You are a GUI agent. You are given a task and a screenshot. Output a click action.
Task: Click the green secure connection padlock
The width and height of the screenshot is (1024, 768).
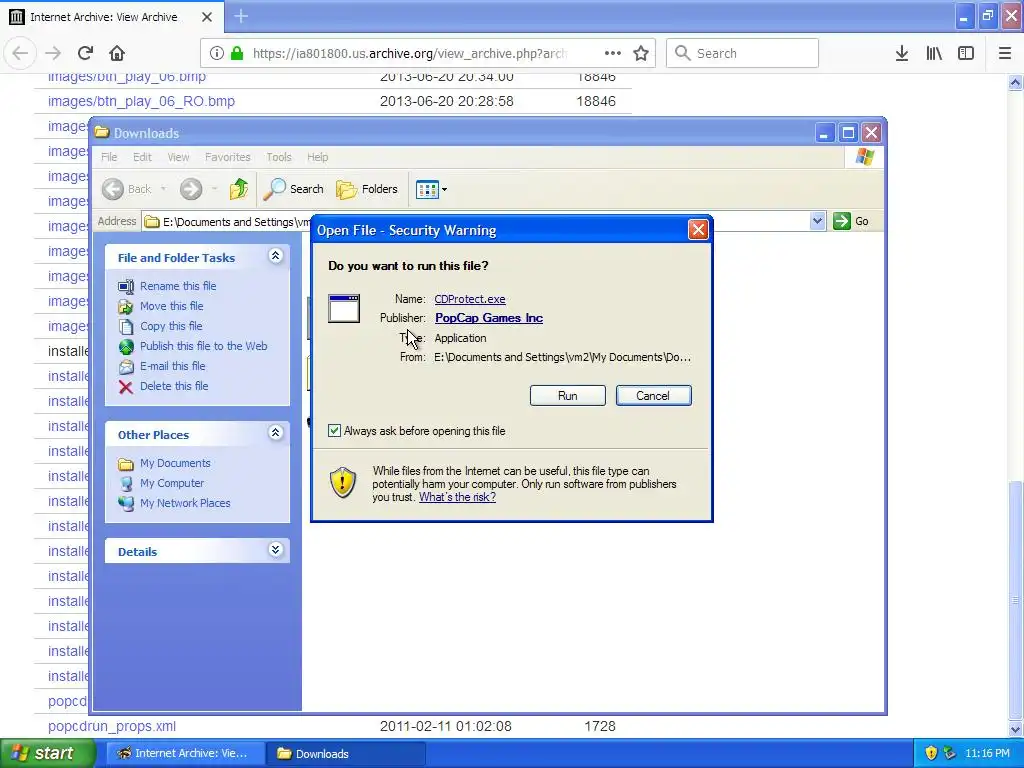(x=237, y=54)
